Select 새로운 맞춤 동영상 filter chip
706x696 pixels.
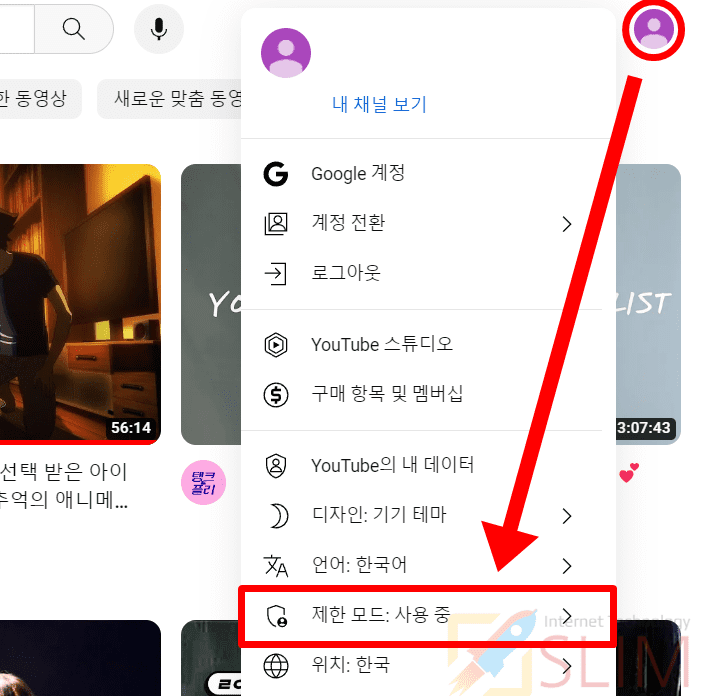pyautogui.click(x=169, y=99)
